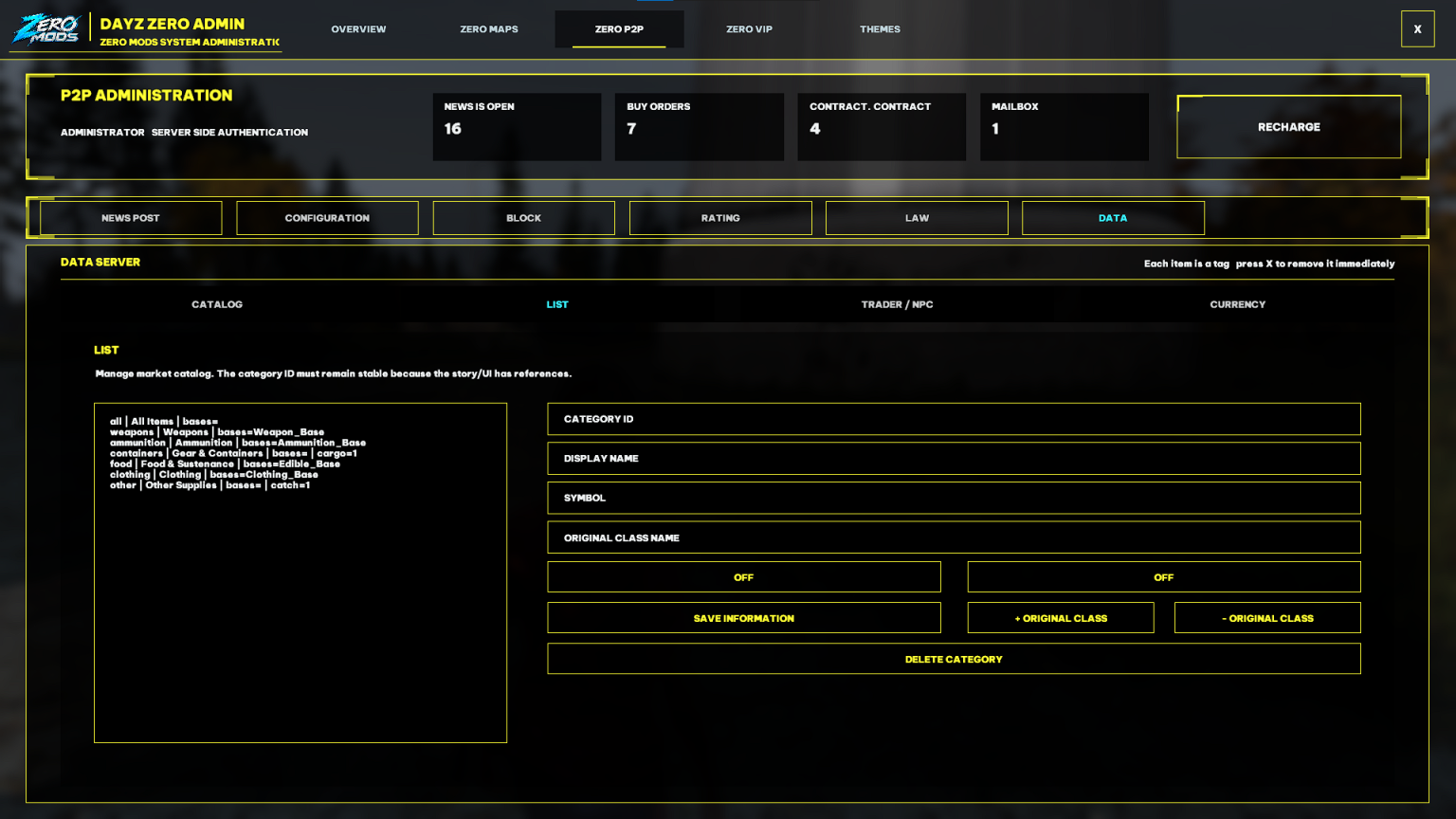Close the admin panel with X
1456x819 pixels.
[1417, 29]
